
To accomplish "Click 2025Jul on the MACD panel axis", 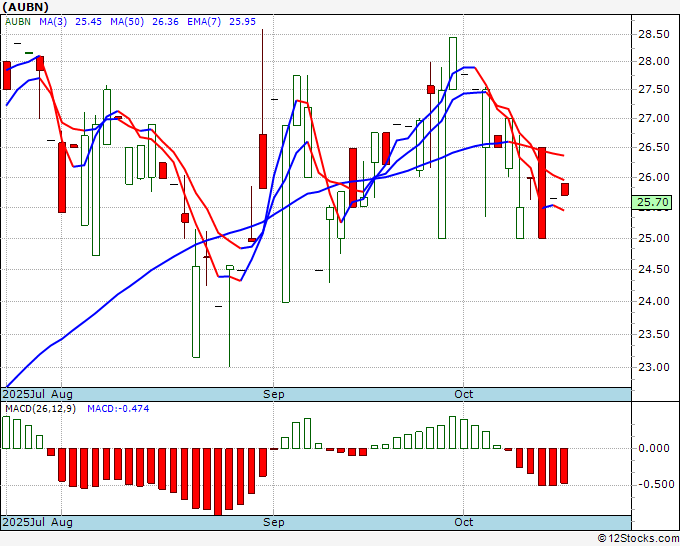I will tap(23, 522).
